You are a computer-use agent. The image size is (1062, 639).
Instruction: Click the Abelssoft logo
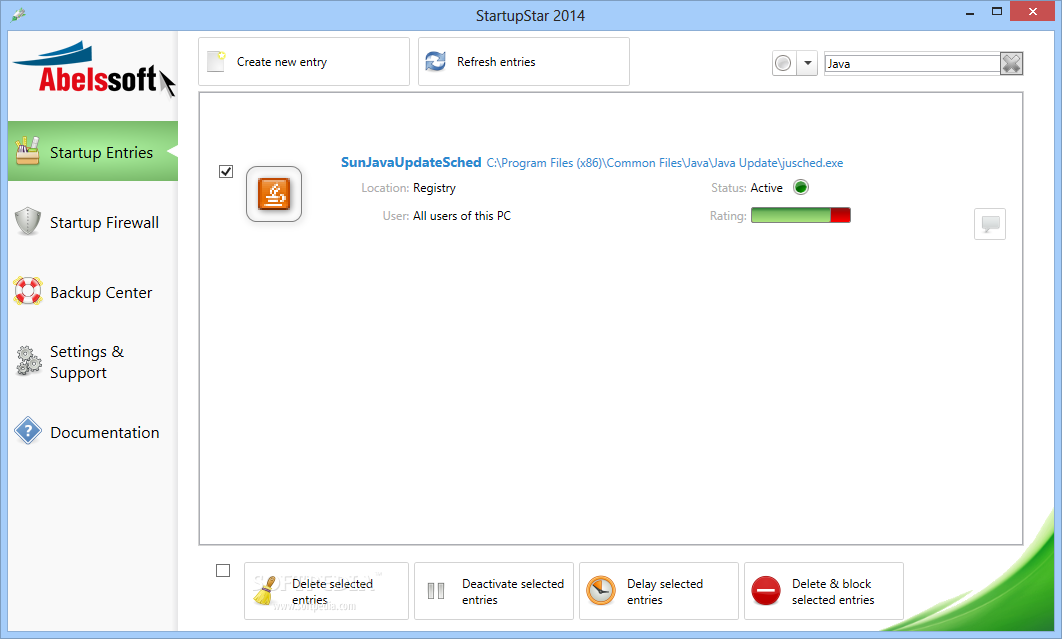coord(93,70)
